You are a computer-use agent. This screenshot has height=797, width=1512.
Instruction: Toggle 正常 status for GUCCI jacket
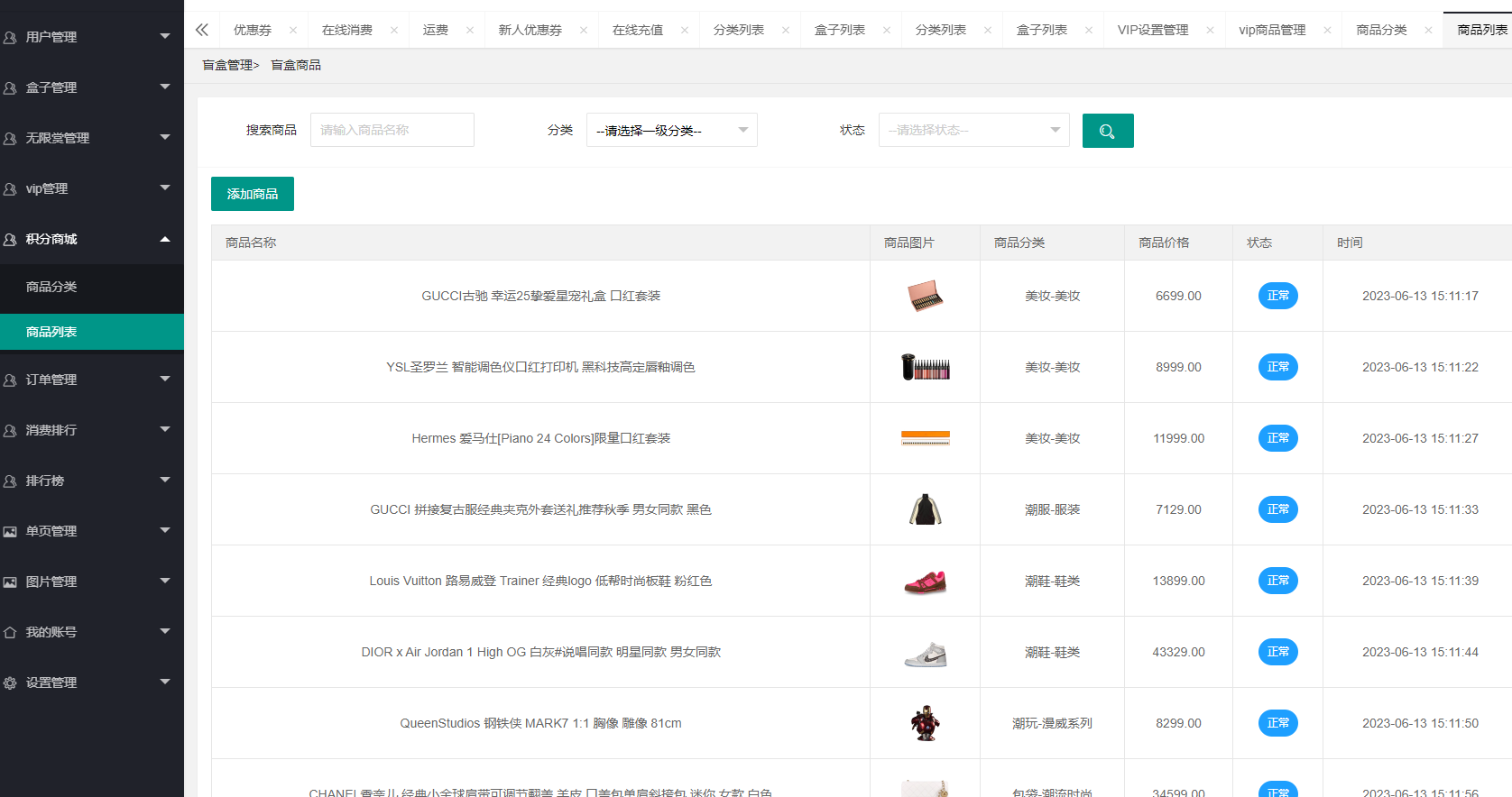point(1277,509)
